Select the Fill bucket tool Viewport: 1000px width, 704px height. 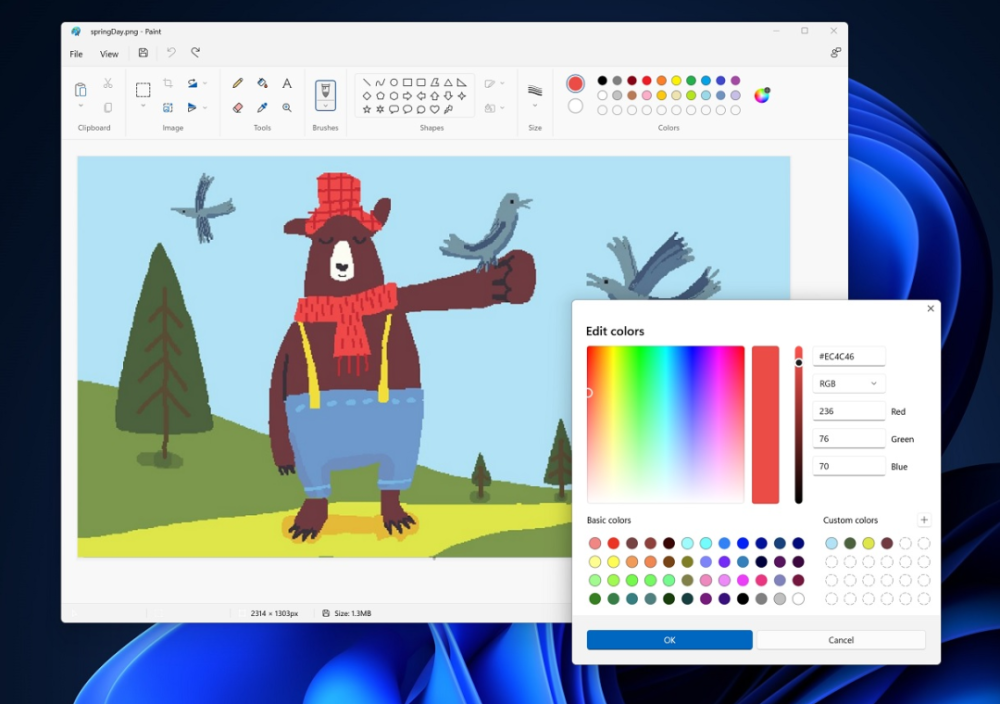[x=262, y=84]
